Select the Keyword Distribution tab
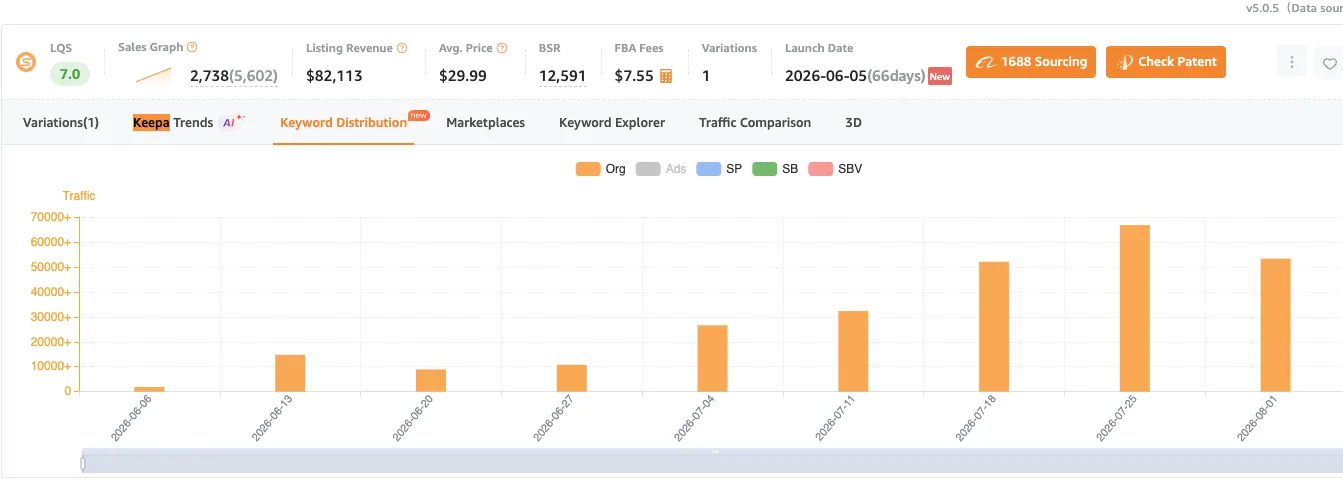 pyautogui.click(x=343, y=123)
